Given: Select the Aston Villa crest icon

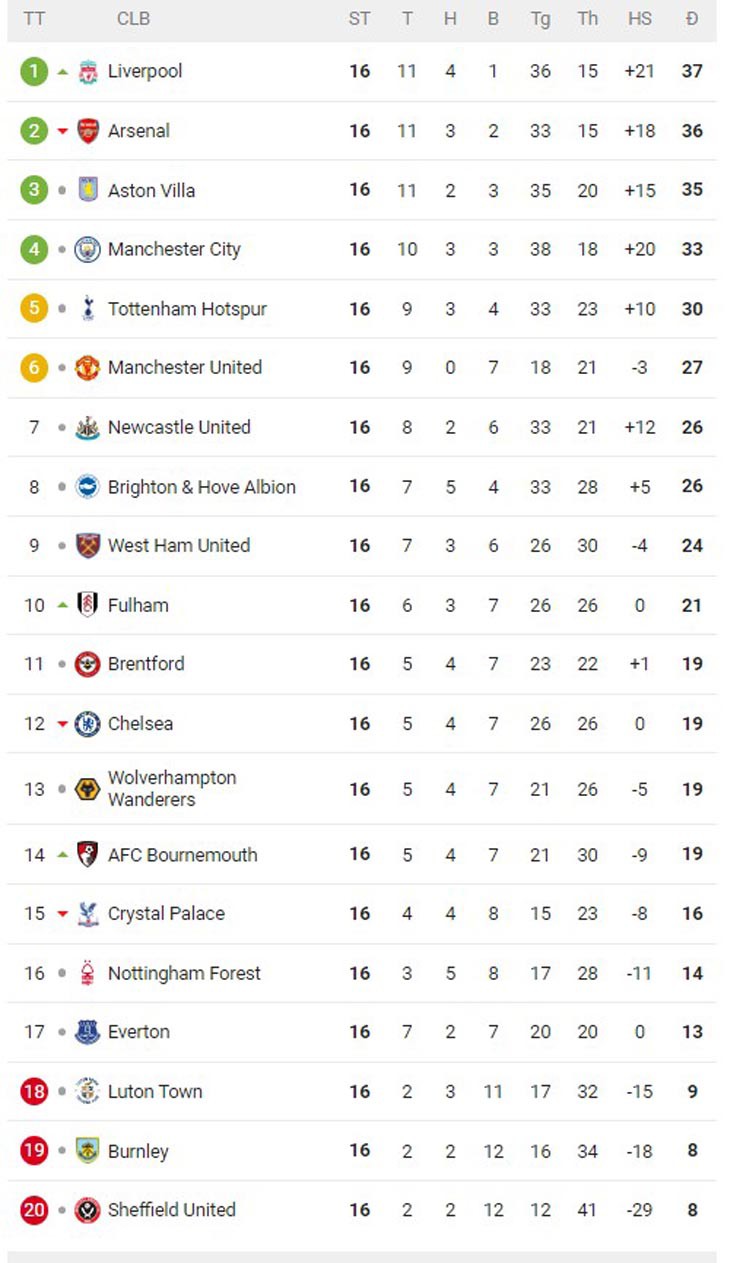Looking at the screenshot, I should click(x=88, y=190).
